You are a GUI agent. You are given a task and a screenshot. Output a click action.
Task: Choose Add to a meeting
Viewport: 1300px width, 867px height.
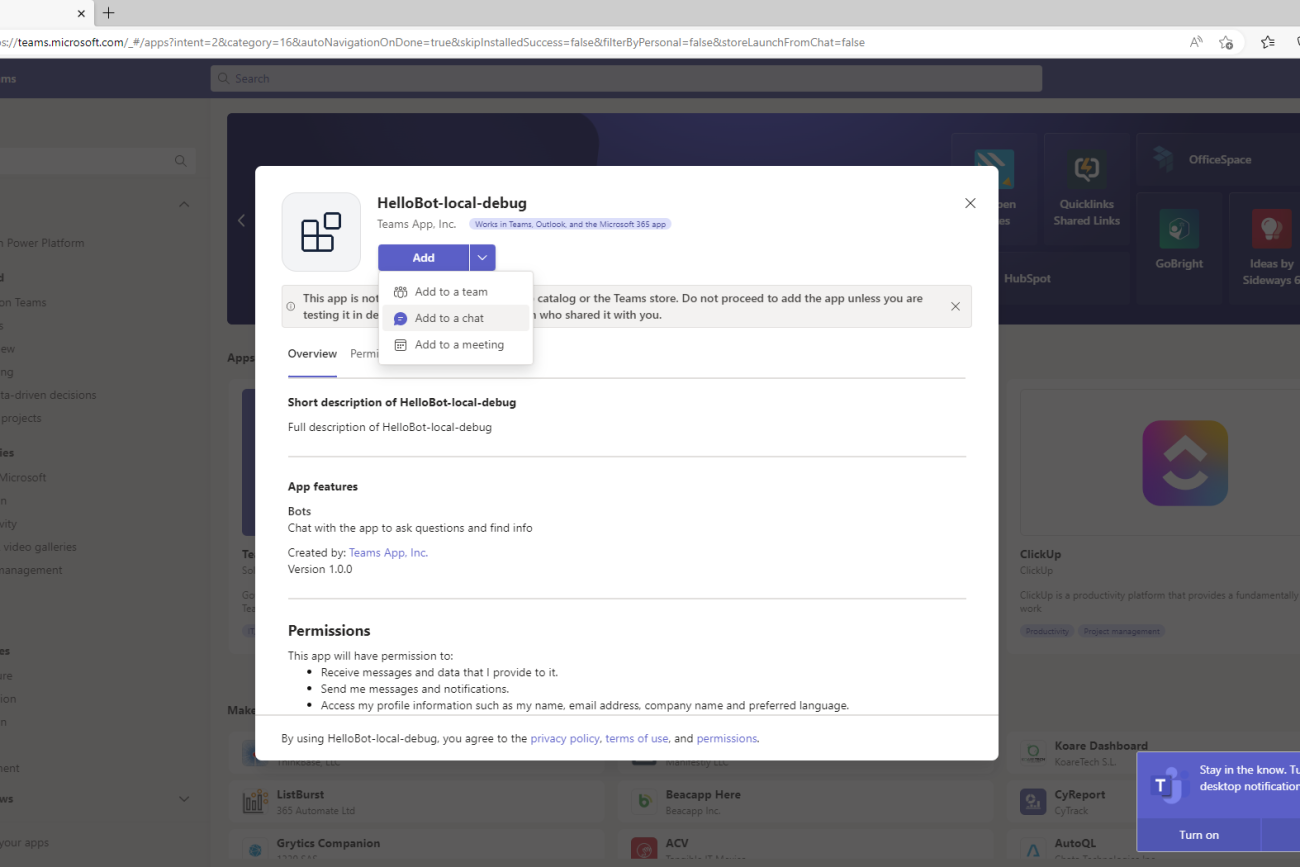tap(455, 345)
